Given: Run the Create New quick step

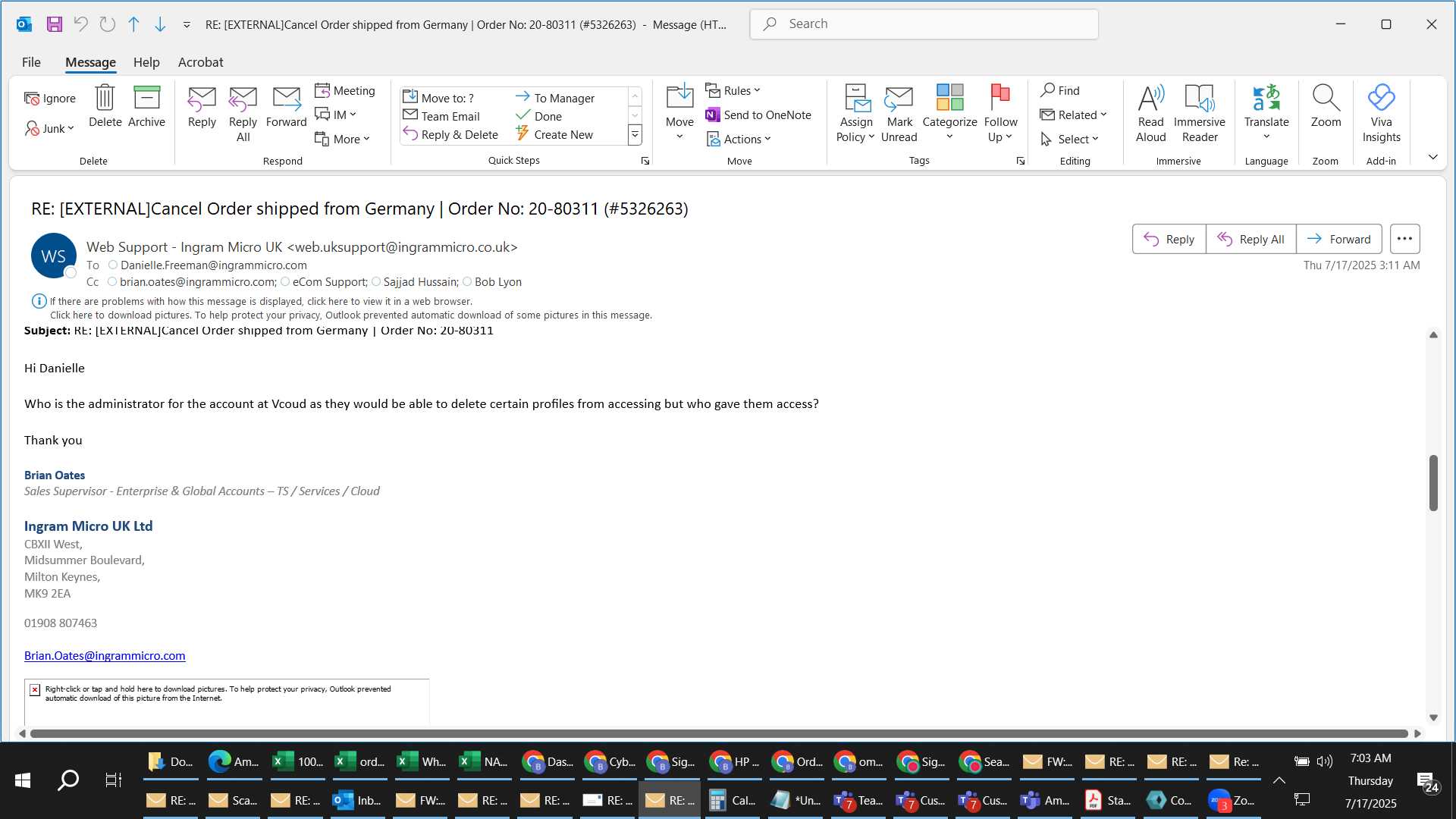Looking at the screenshot, I should pyautogui.click(x=554, y=134).
